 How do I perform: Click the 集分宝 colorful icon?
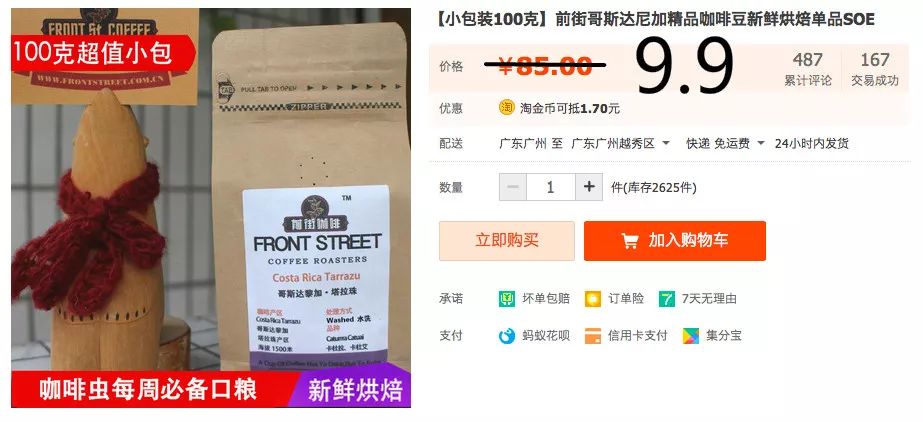(x=691, y=336)
